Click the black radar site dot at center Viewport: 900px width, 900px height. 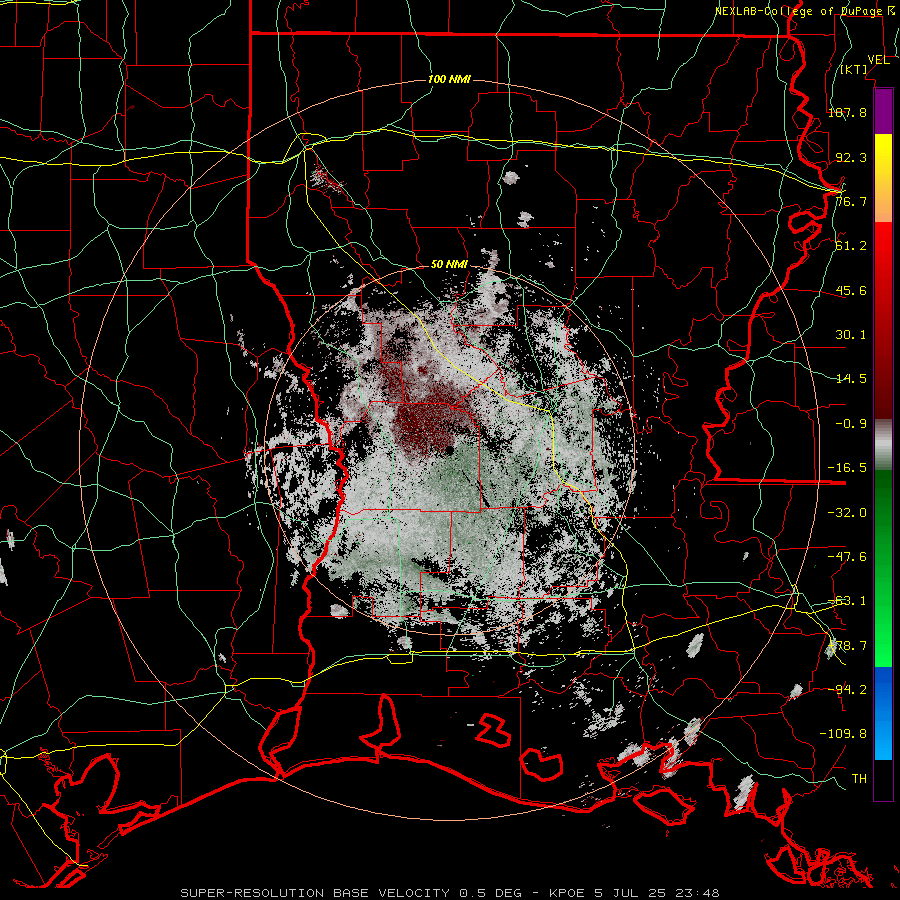tap(449, 451)
